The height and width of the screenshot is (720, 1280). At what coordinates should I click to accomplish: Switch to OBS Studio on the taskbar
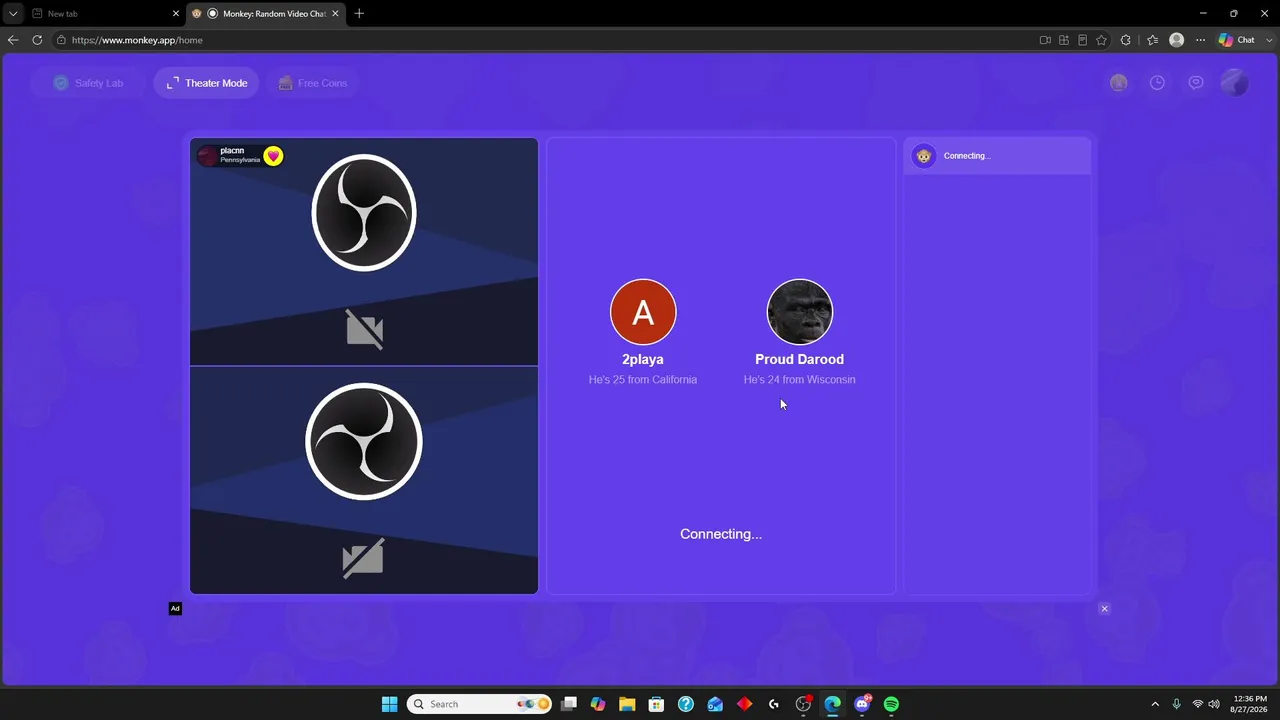coord(803,704)
